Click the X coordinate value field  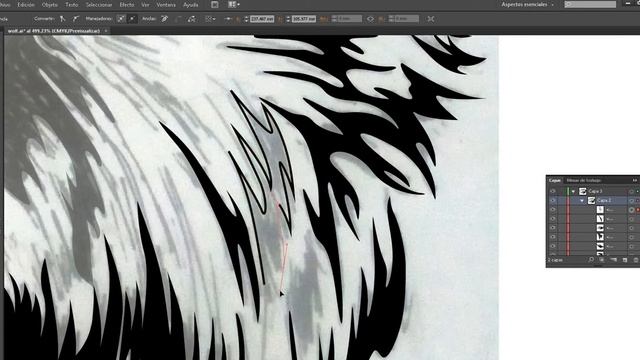(x=262, y=19)
